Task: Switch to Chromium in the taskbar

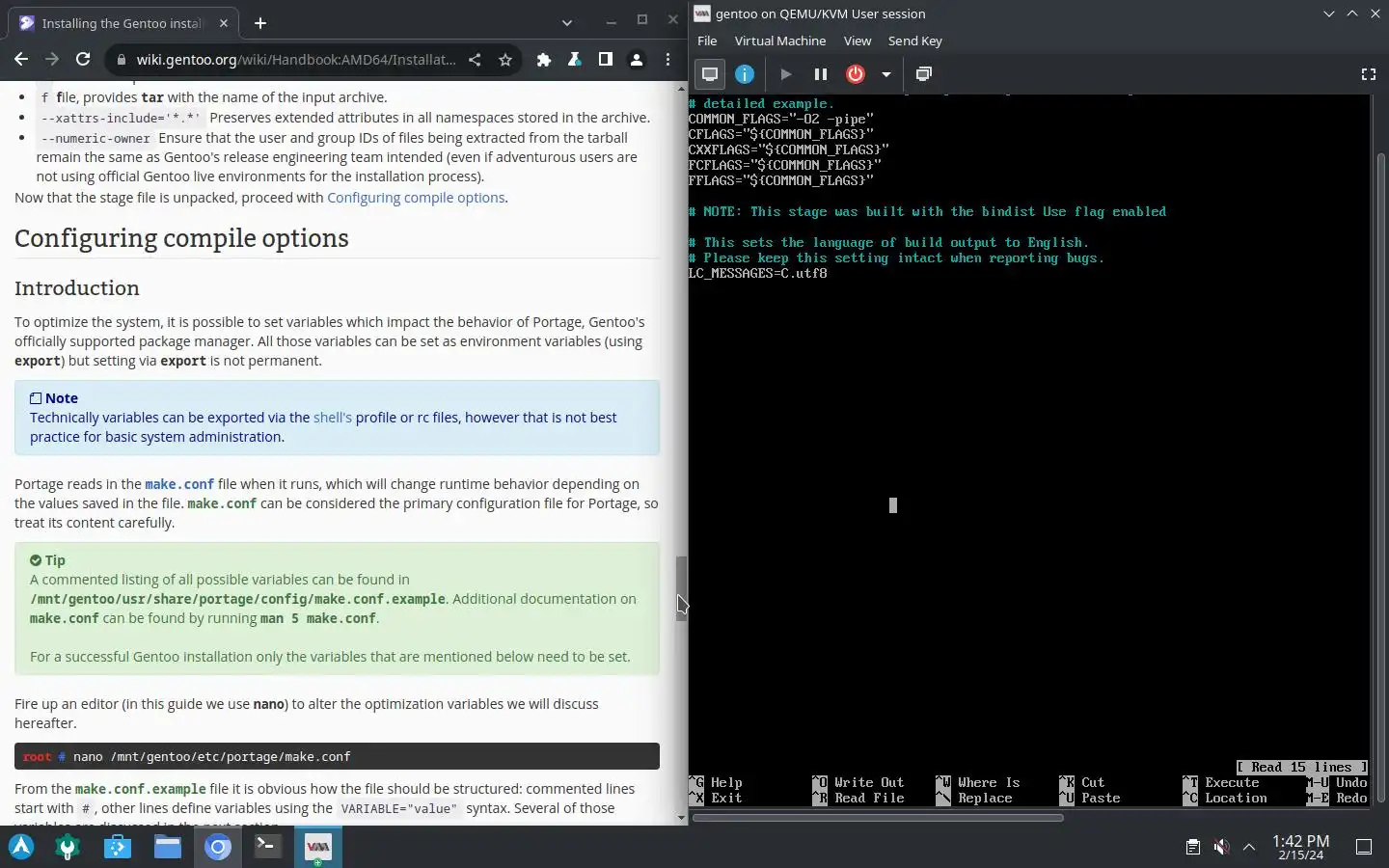Action: 218,847
